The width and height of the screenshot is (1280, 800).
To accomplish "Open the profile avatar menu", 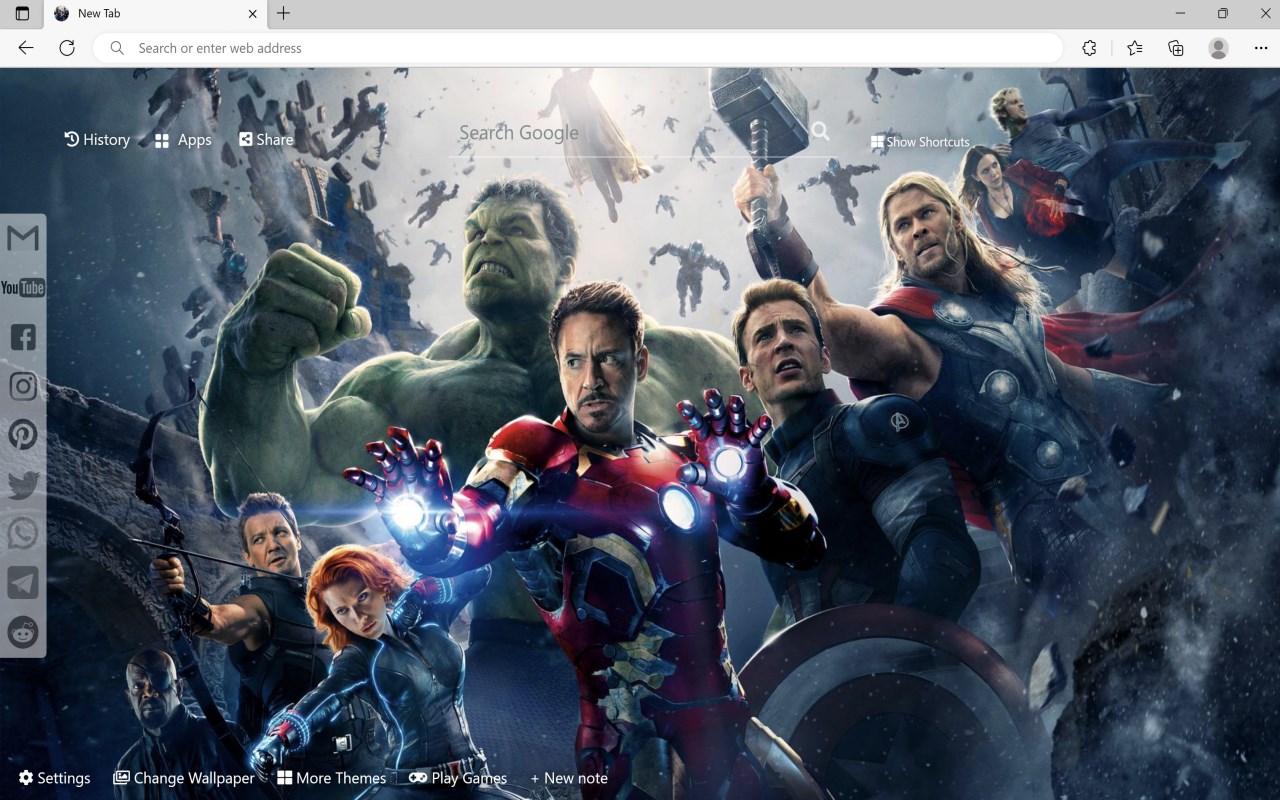I will [1218, 48].
